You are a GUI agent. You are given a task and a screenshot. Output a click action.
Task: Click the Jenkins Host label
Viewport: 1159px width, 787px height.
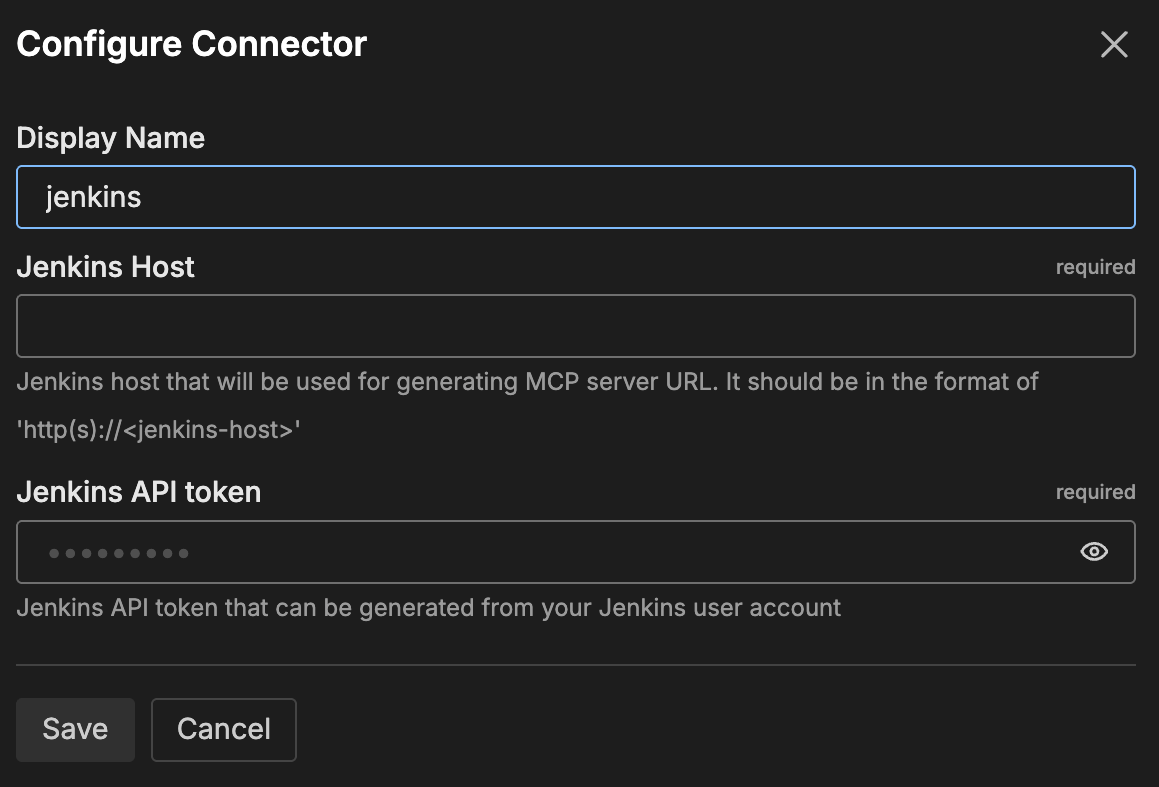click(106, 267)
